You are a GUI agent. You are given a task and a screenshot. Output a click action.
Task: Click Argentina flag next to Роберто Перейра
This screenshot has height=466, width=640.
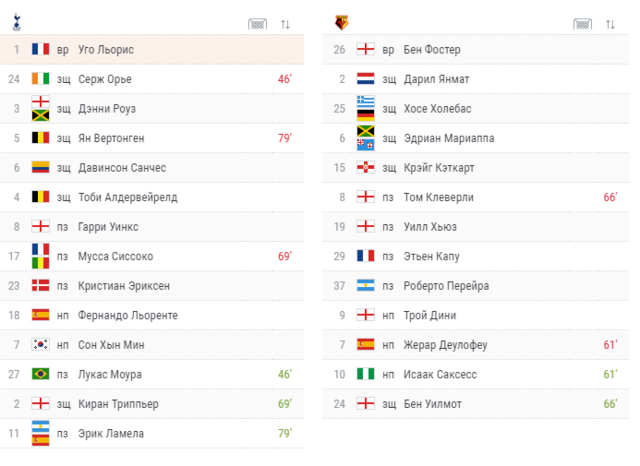tap(366, 286)
